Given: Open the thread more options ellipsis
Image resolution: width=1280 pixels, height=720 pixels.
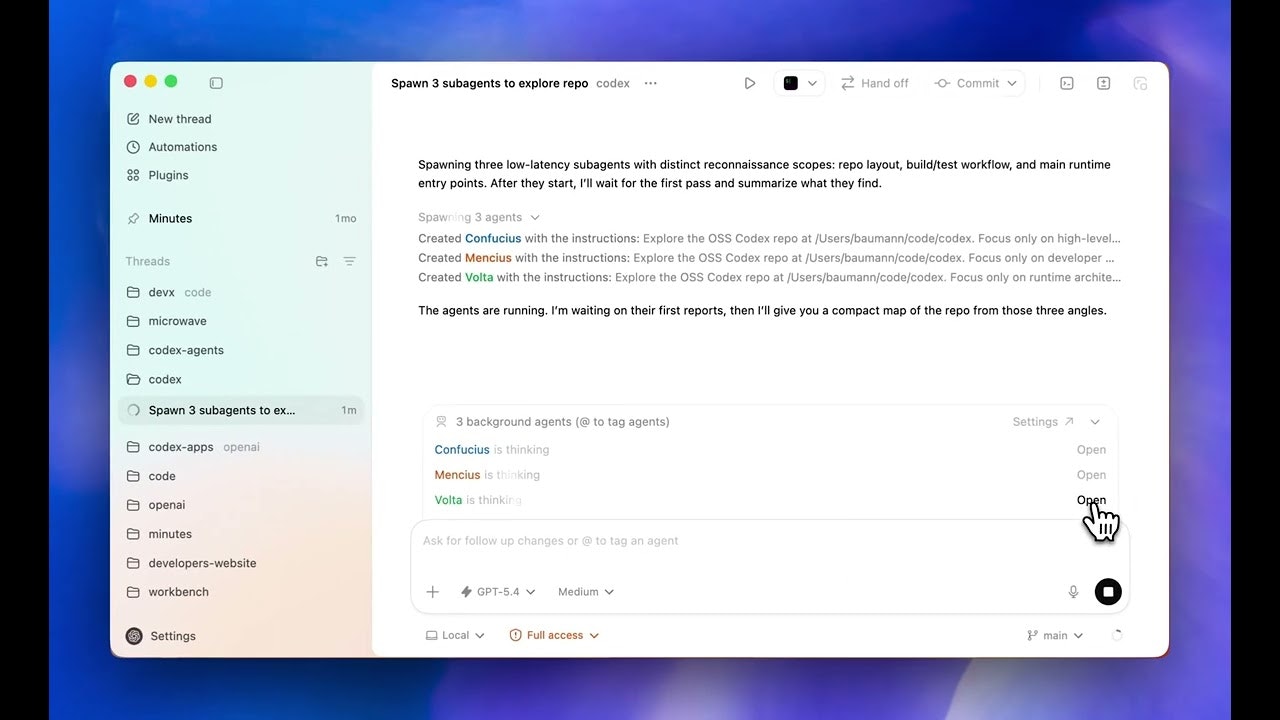Looking at the screenshot, I should (x=651, y=83).
